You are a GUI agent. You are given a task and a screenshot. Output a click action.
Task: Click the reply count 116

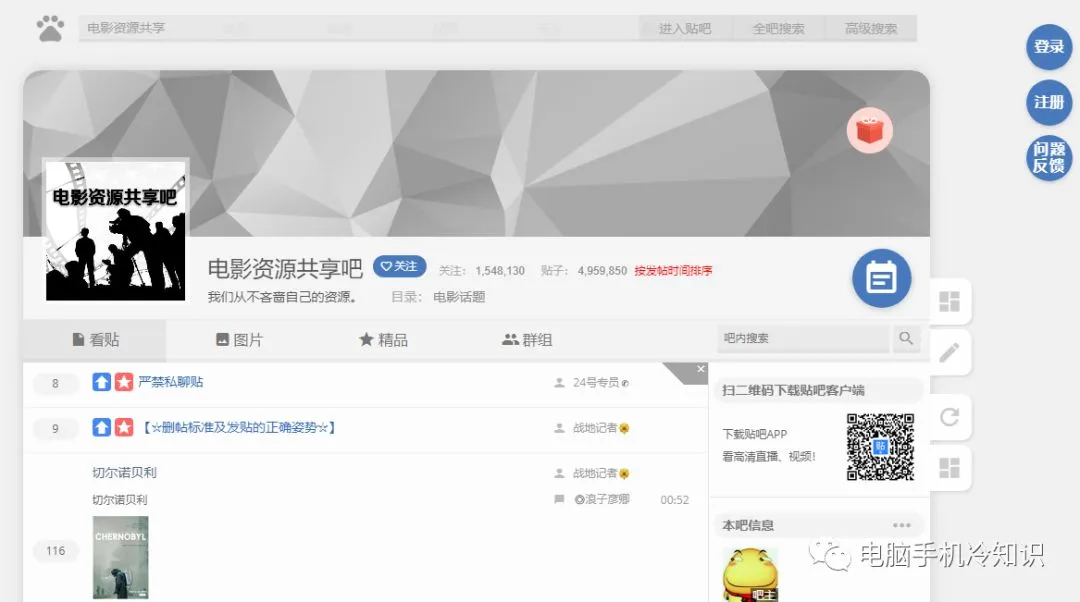click(56, 550)
